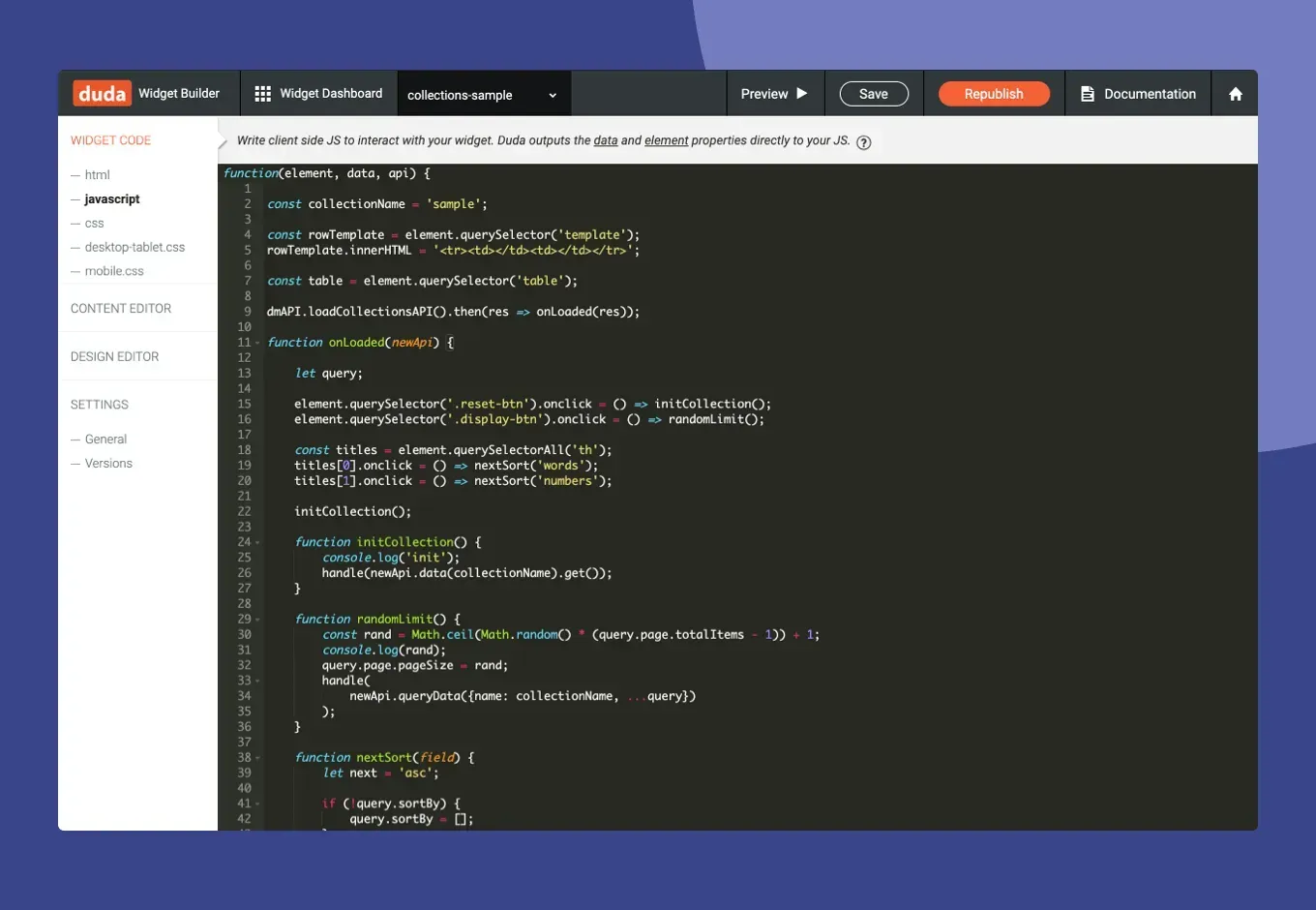The width and height of the screenshot is (1316, 910).
Task: Click the home icon in the header
Action: (x=1235, y=93)
